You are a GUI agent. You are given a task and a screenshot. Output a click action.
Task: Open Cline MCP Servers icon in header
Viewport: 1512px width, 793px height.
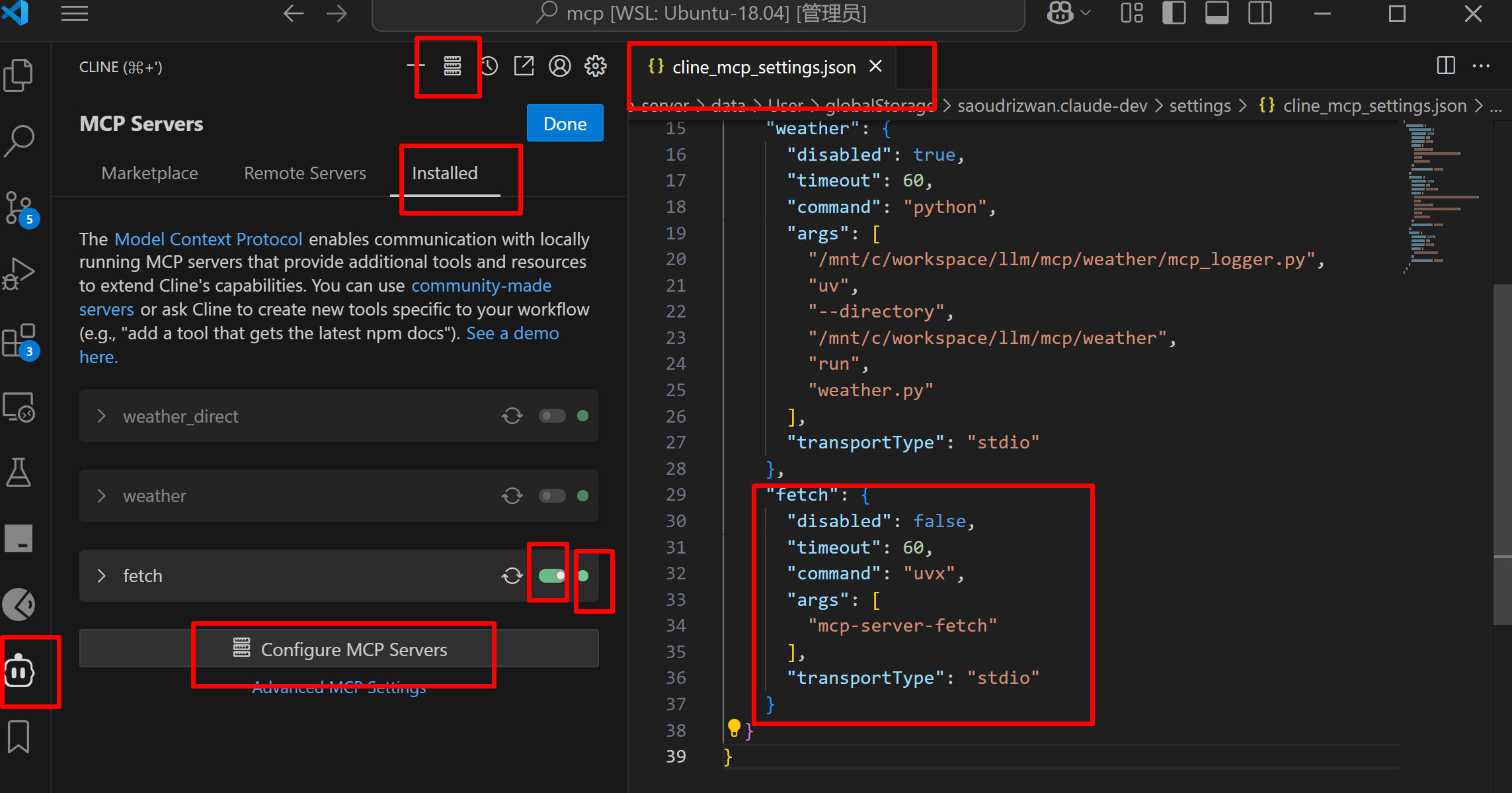(x=452, y=66)
